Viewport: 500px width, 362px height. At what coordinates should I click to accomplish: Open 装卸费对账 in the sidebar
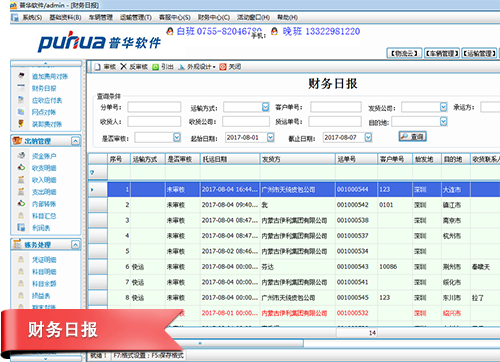(47, 124)
